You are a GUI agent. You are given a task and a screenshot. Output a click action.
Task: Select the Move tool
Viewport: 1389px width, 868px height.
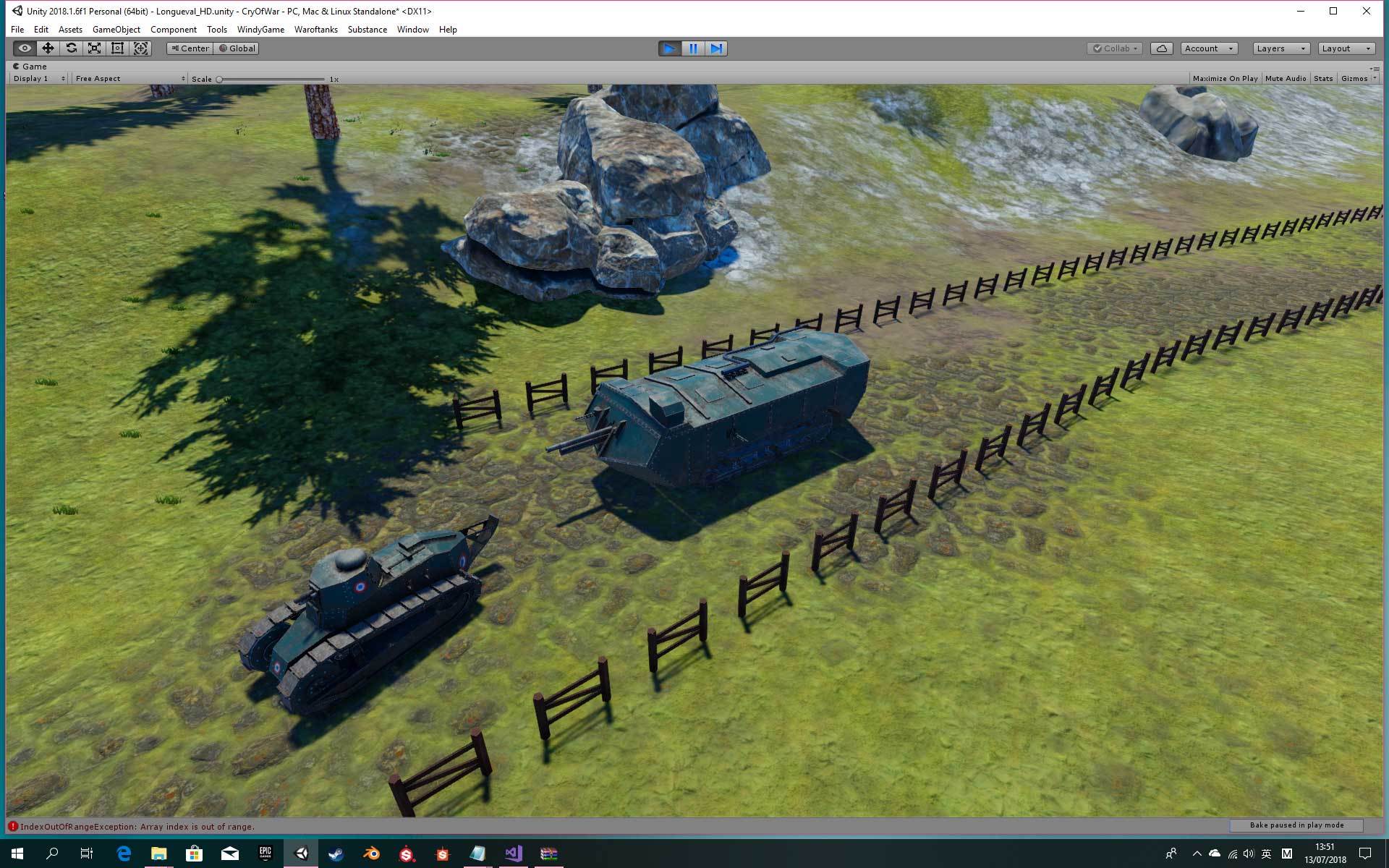coord(48,48)
